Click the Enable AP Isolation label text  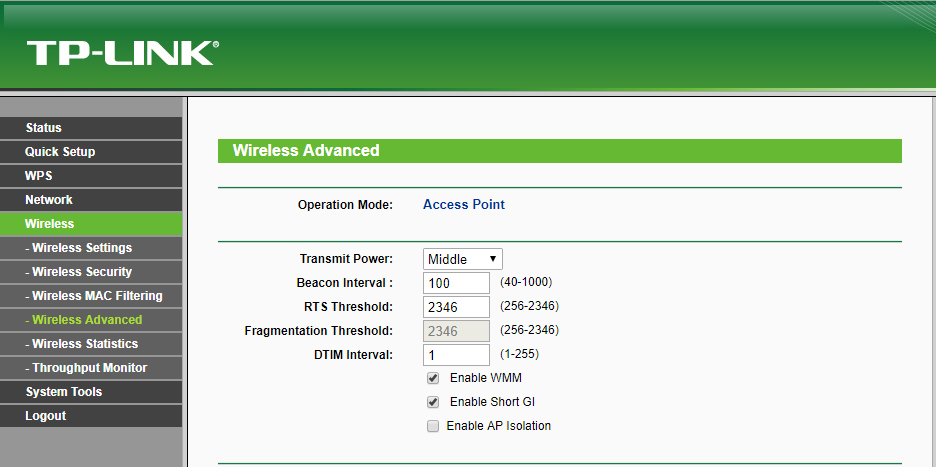point(498,426)
